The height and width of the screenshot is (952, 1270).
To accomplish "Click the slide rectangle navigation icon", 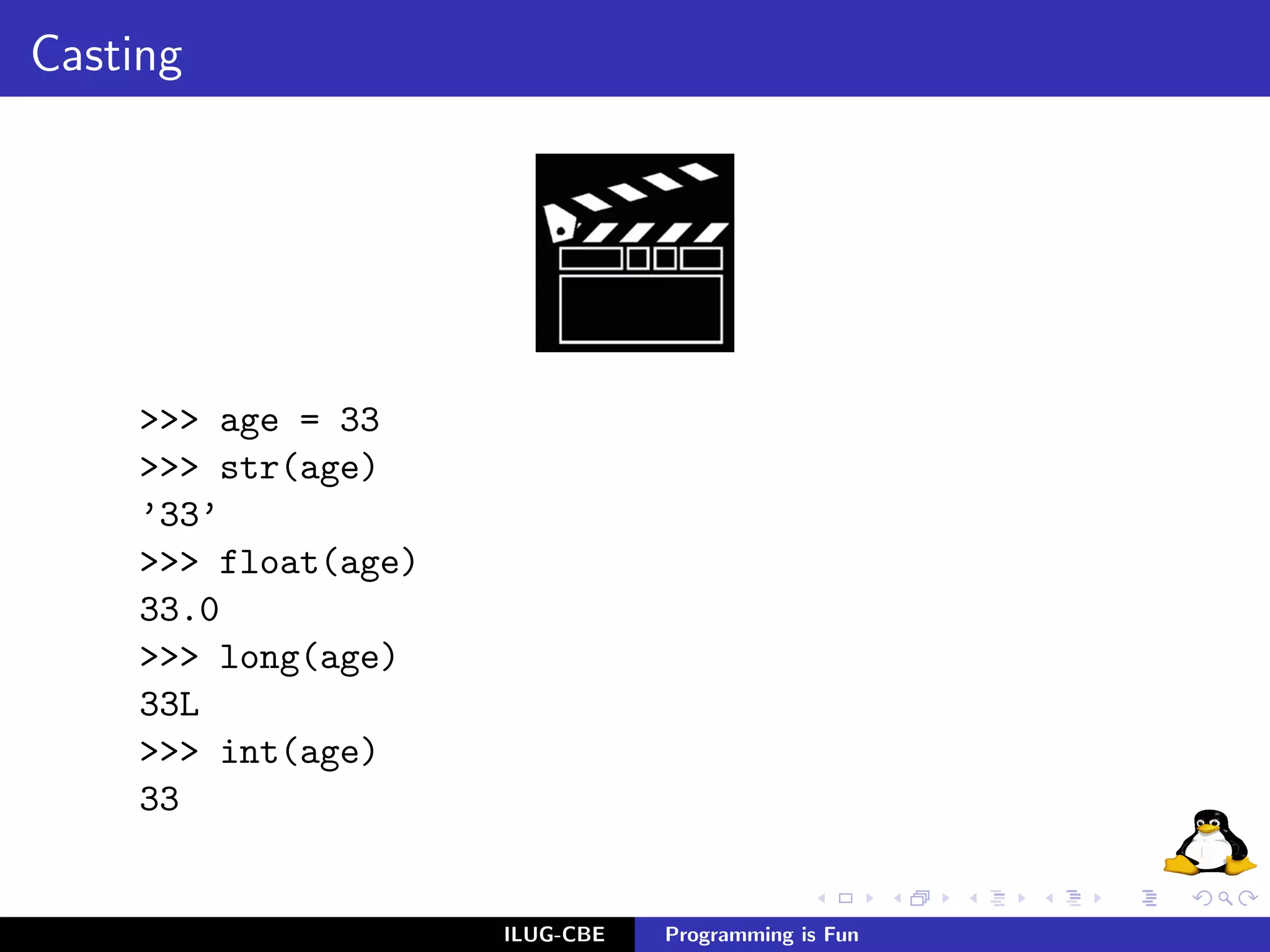I will (x=845, y=898).
